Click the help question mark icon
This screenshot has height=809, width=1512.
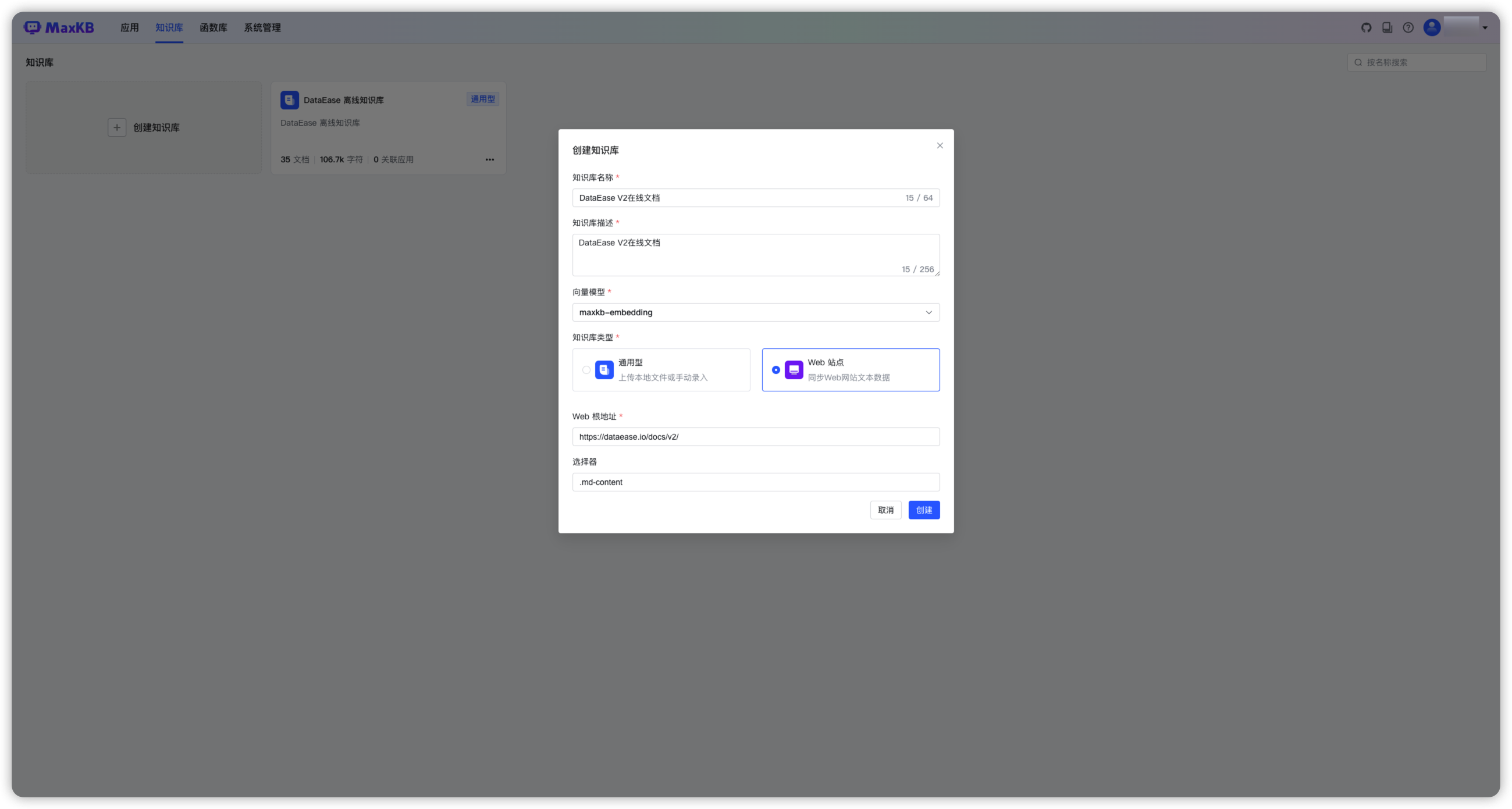pyautogui.click(x=1408, y=27)
